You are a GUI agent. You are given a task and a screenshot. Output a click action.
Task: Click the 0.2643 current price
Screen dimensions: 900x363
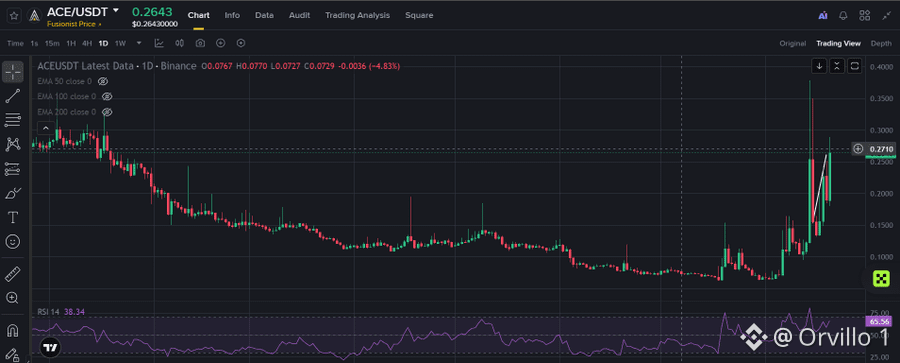tap(152, 11)
